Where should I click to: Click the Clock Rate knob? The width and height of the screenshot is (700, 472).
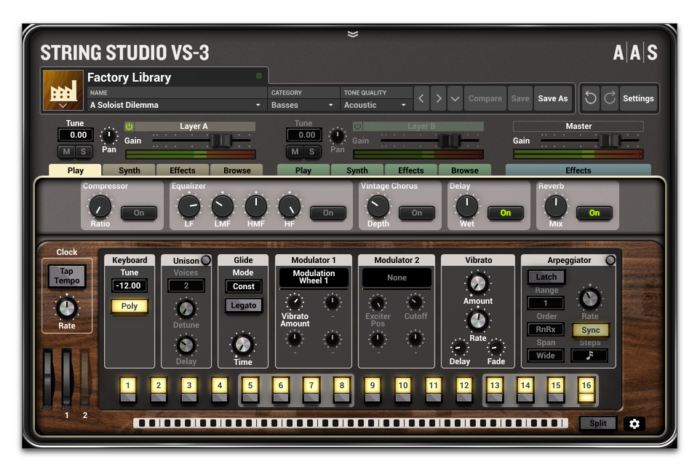(x=67, y=308)
